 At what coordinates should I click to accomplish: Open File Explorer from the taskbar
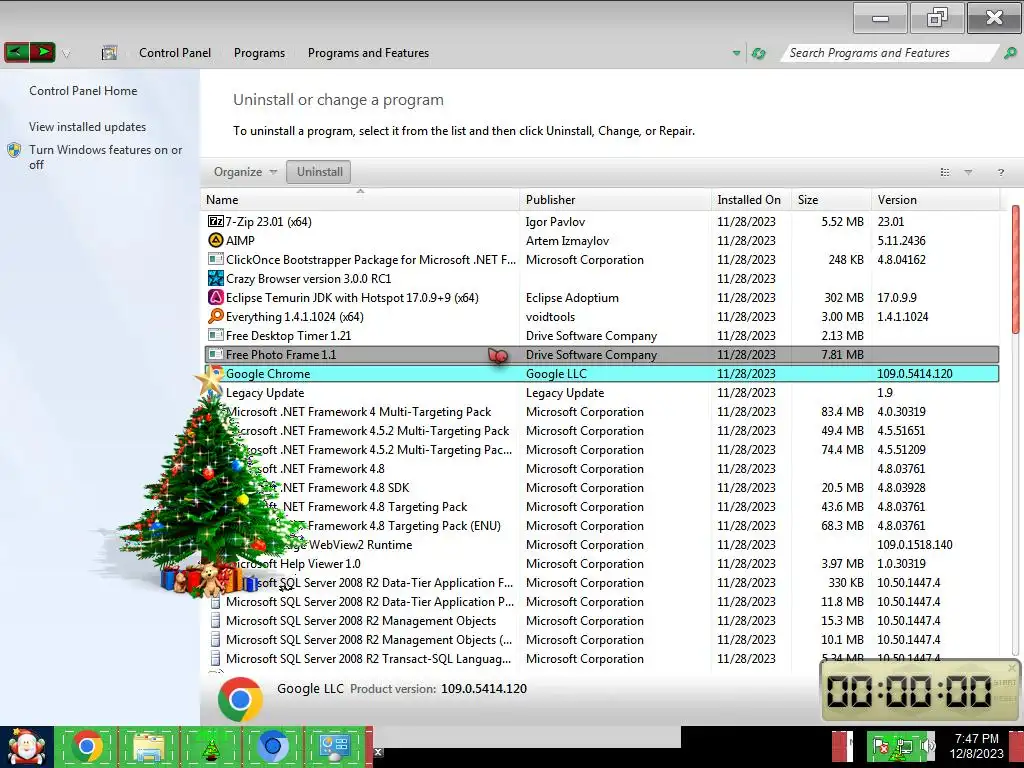coord(148,746)
